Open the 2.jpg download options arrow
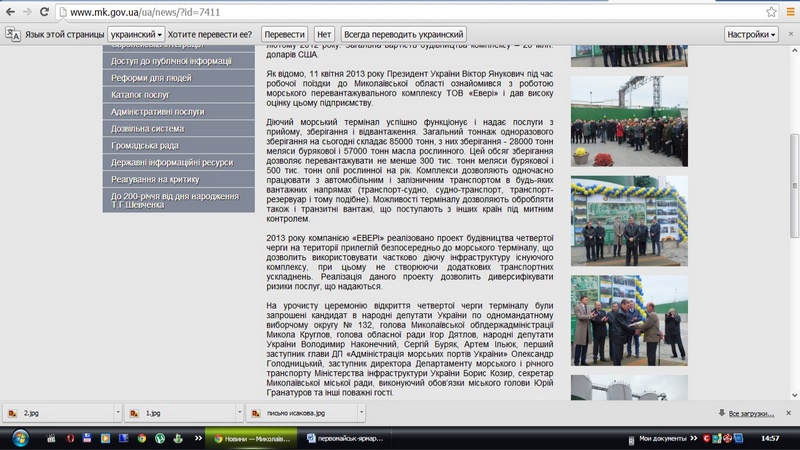Screen dimensions: 800x450 point(116,412)
